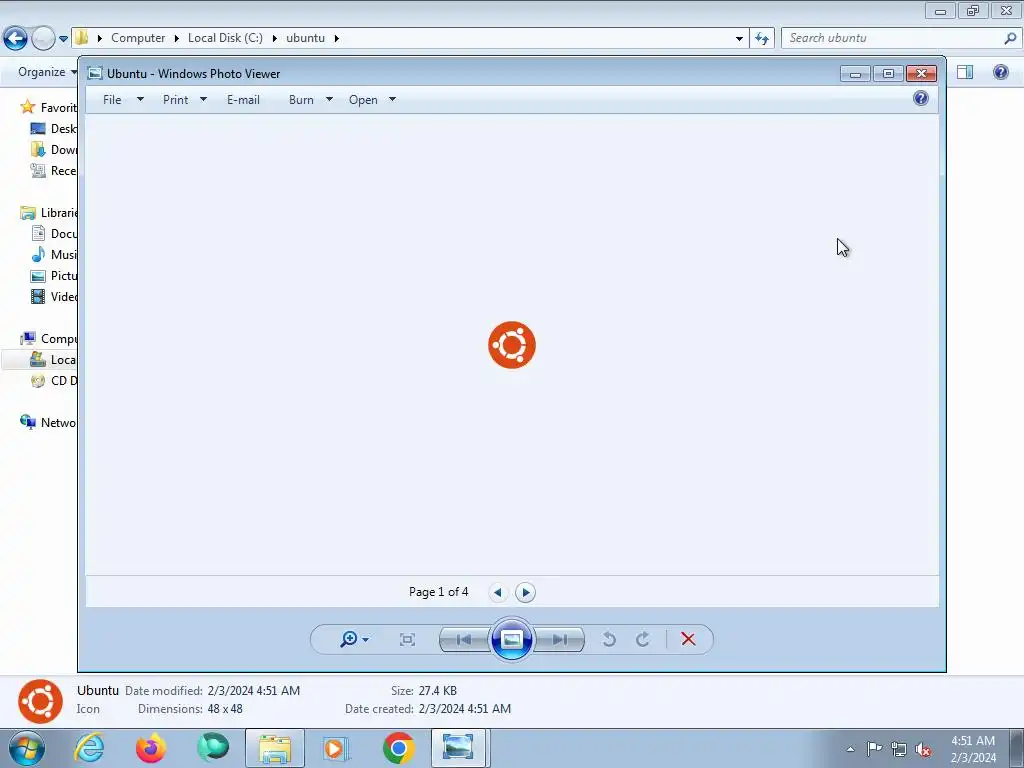
Task: Open the Photo Viewer help icon
Action: [920, 99]
